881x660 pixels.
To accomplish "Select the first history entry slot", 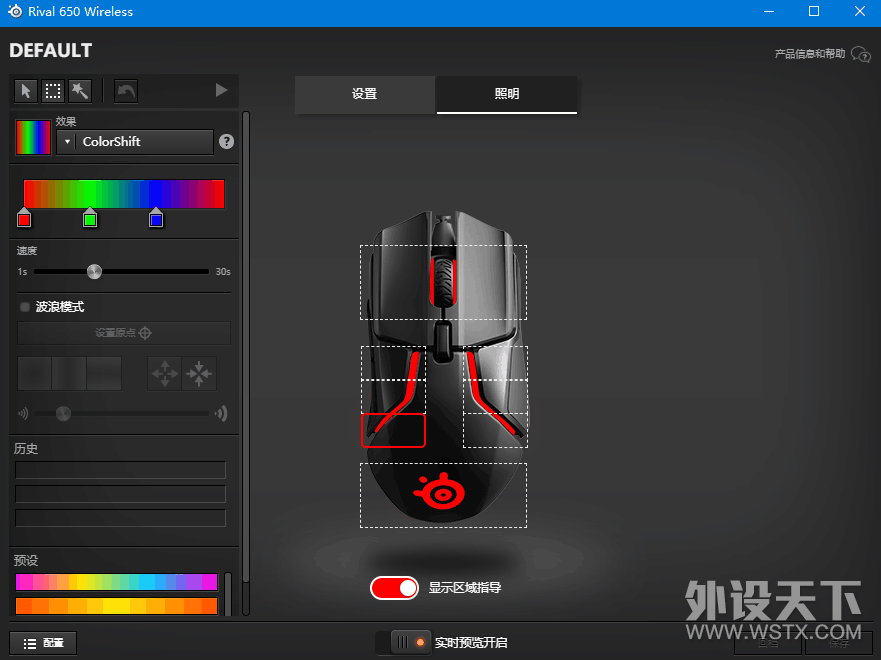I will tap(120, 470).
